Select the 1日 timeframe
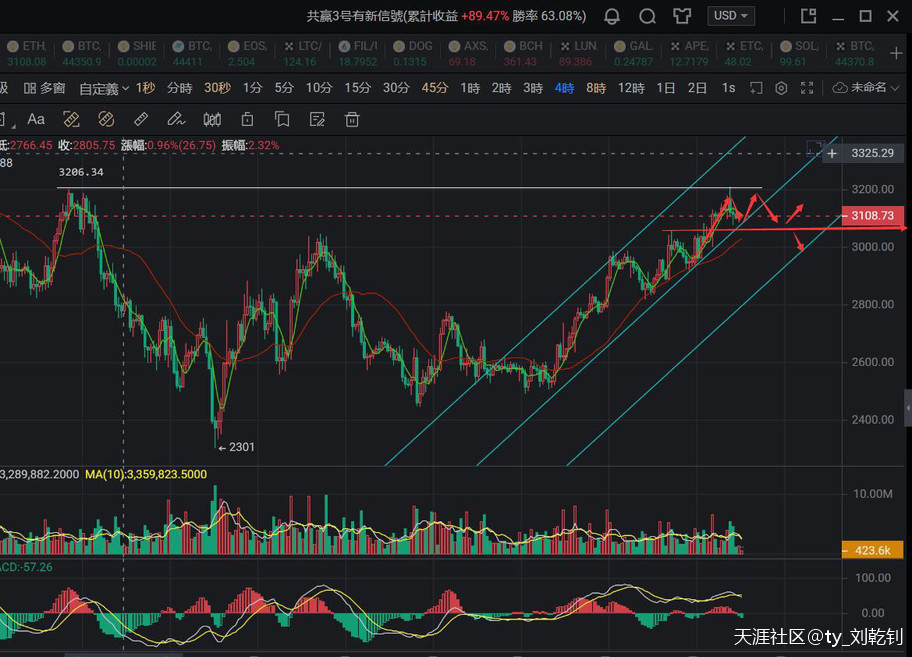The height and width of the screenshot is (657, 912). click(x=666, y=88)
